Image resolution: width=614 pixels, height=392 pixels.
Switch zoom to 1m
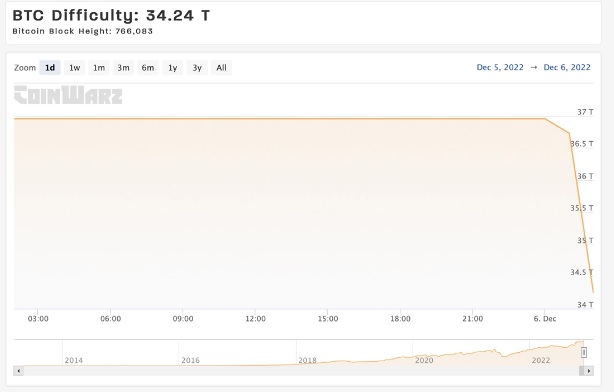pos(99,68)
